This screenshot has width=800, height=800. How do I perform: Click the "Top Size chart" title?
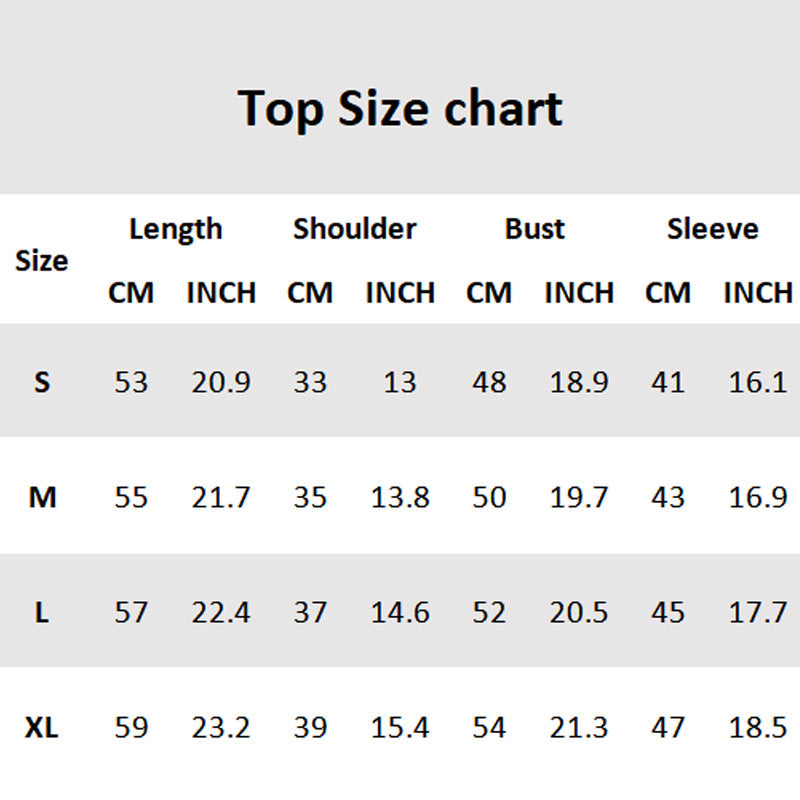coord(400,108)
